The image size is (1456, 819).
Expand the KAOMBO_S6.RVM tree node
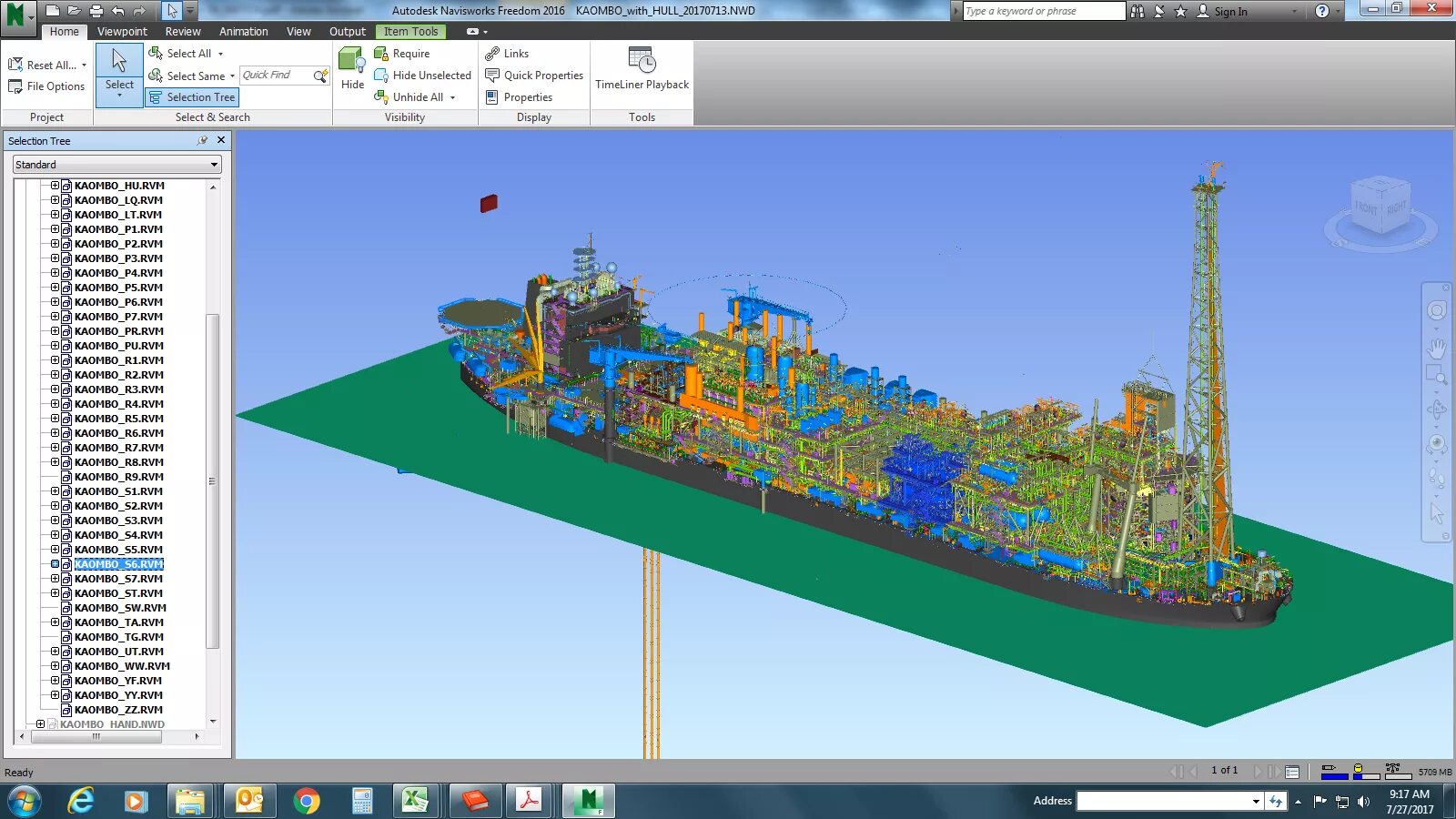pos(55,564)
